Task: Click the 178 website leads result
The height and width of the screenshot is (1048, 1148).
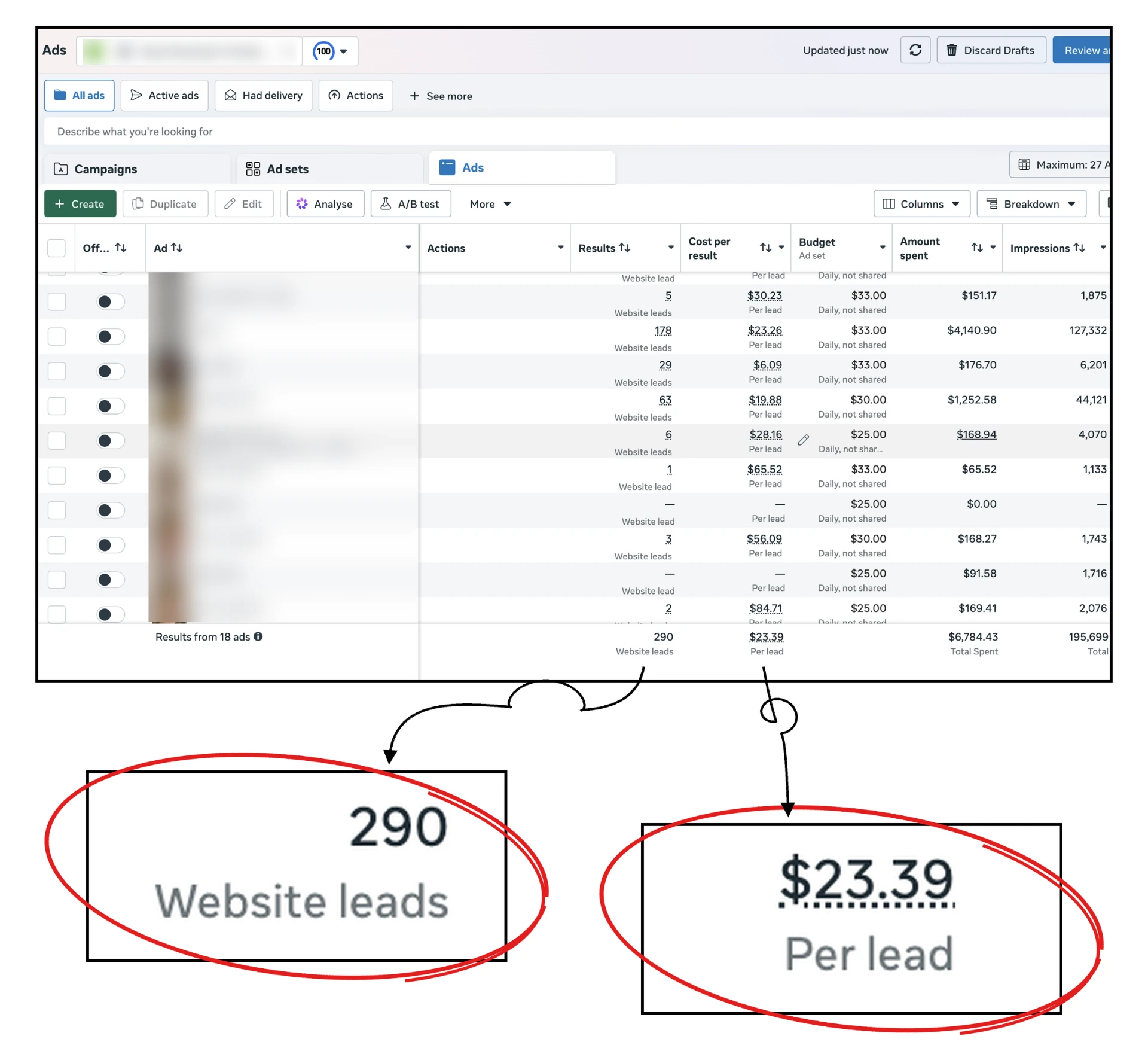Action: pos(663,330)
